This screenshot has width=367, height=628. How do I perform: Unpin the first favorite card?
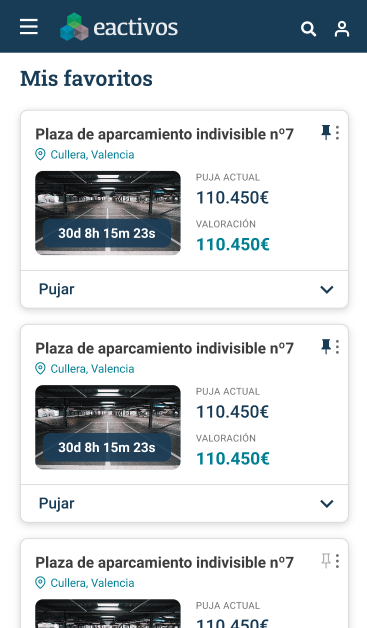326,133
